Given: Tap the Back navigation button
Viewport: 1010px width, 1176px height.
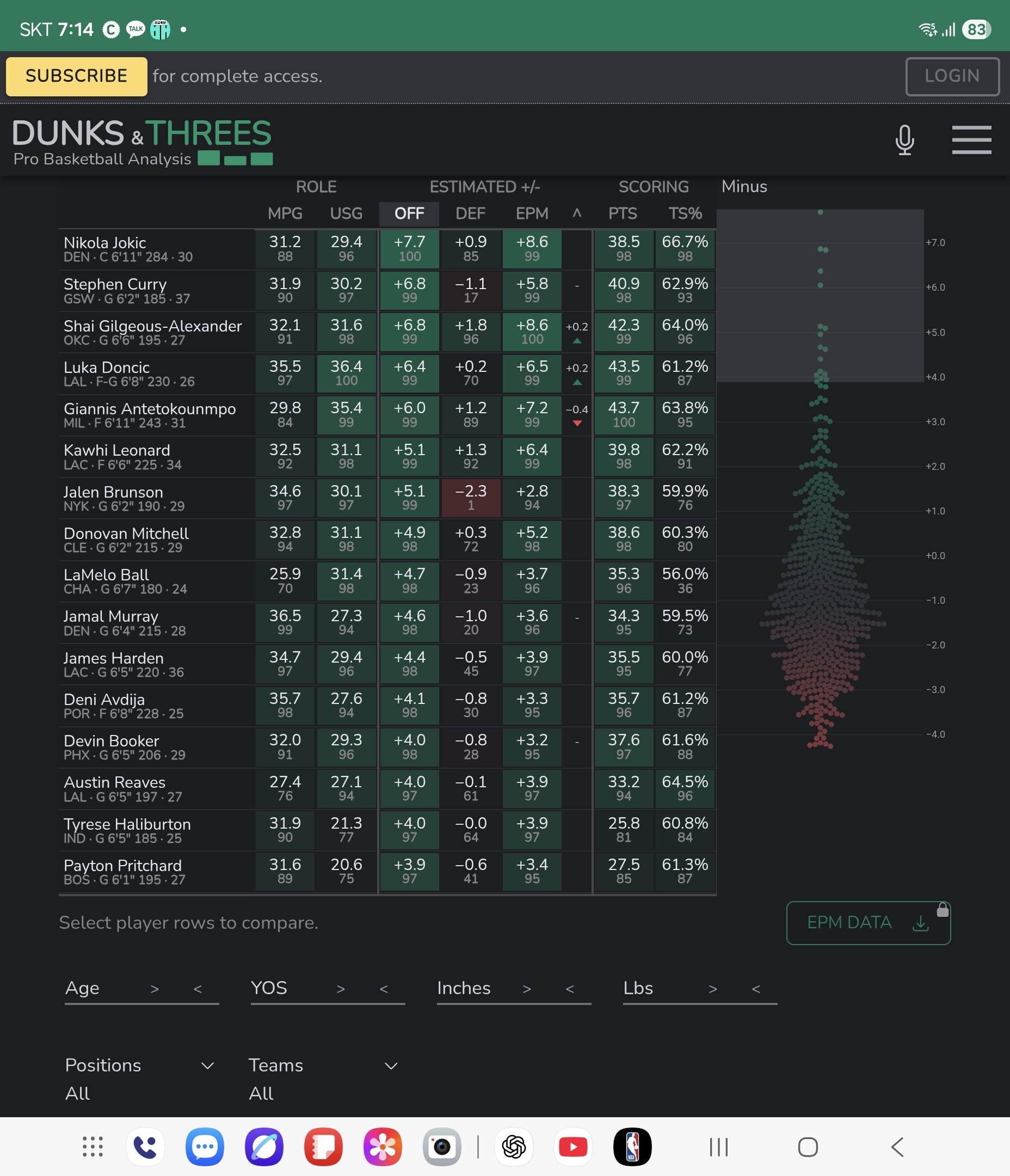Looking at the screenshot, I should [897, 1147].
